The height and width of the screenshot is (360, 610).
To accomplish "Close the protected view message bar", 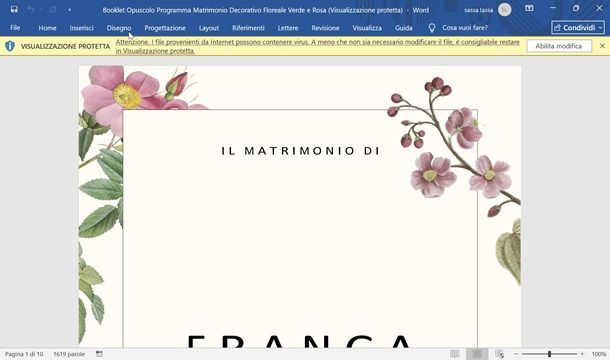I will click(602, 46).
